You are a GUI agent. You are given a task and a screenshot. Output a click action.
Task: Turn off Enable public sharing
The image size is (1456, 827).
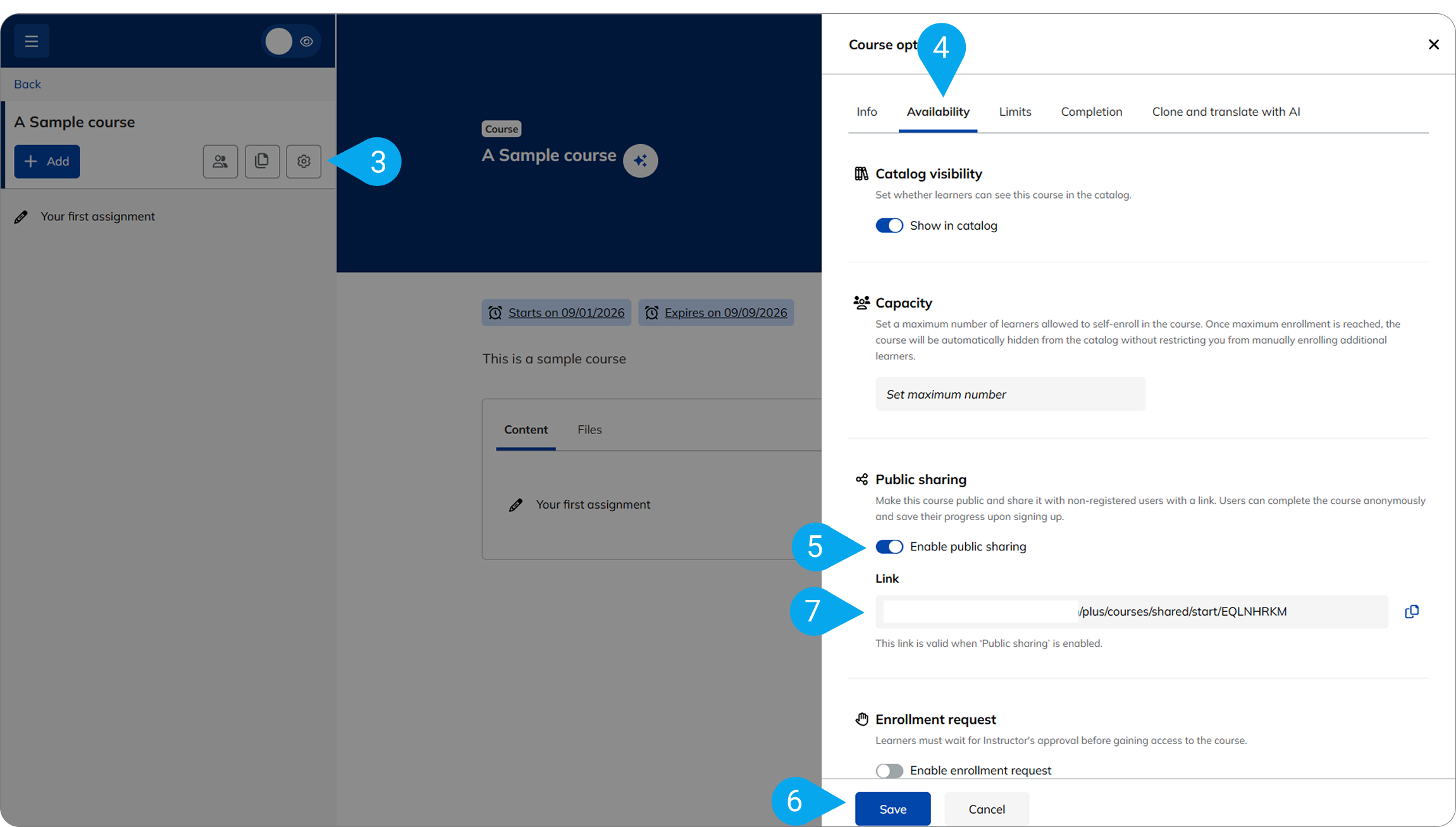[889, 547]
